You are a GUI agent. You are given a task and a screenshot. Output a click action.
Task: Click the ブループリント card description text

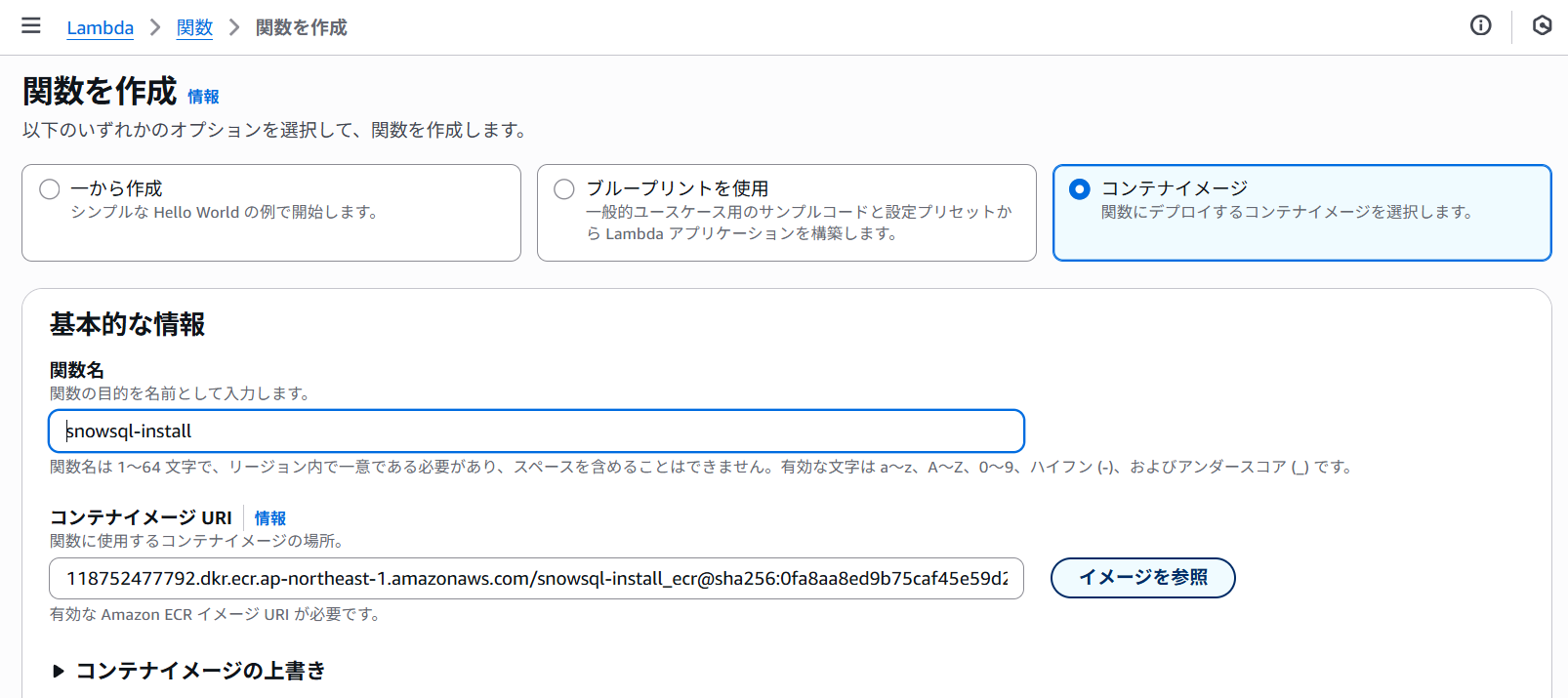pyautogui.click(x=798, y=223)
